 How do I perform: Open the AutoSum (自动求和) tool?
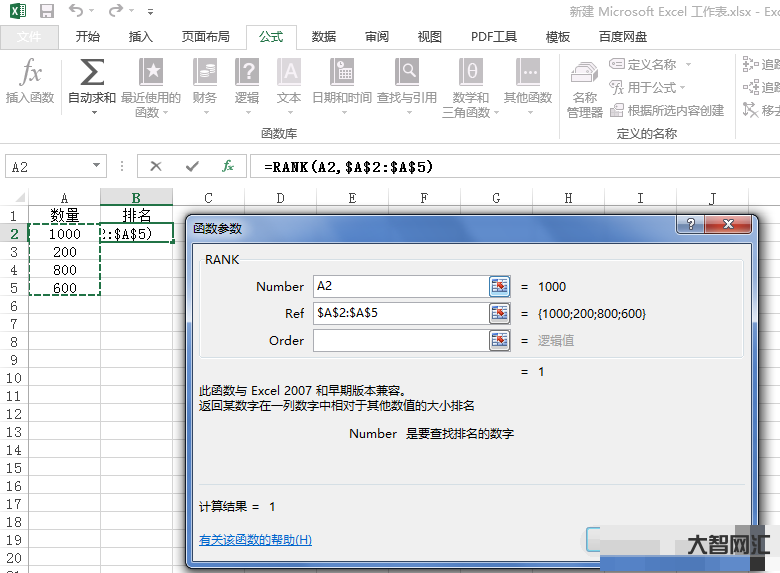(91, 80)
